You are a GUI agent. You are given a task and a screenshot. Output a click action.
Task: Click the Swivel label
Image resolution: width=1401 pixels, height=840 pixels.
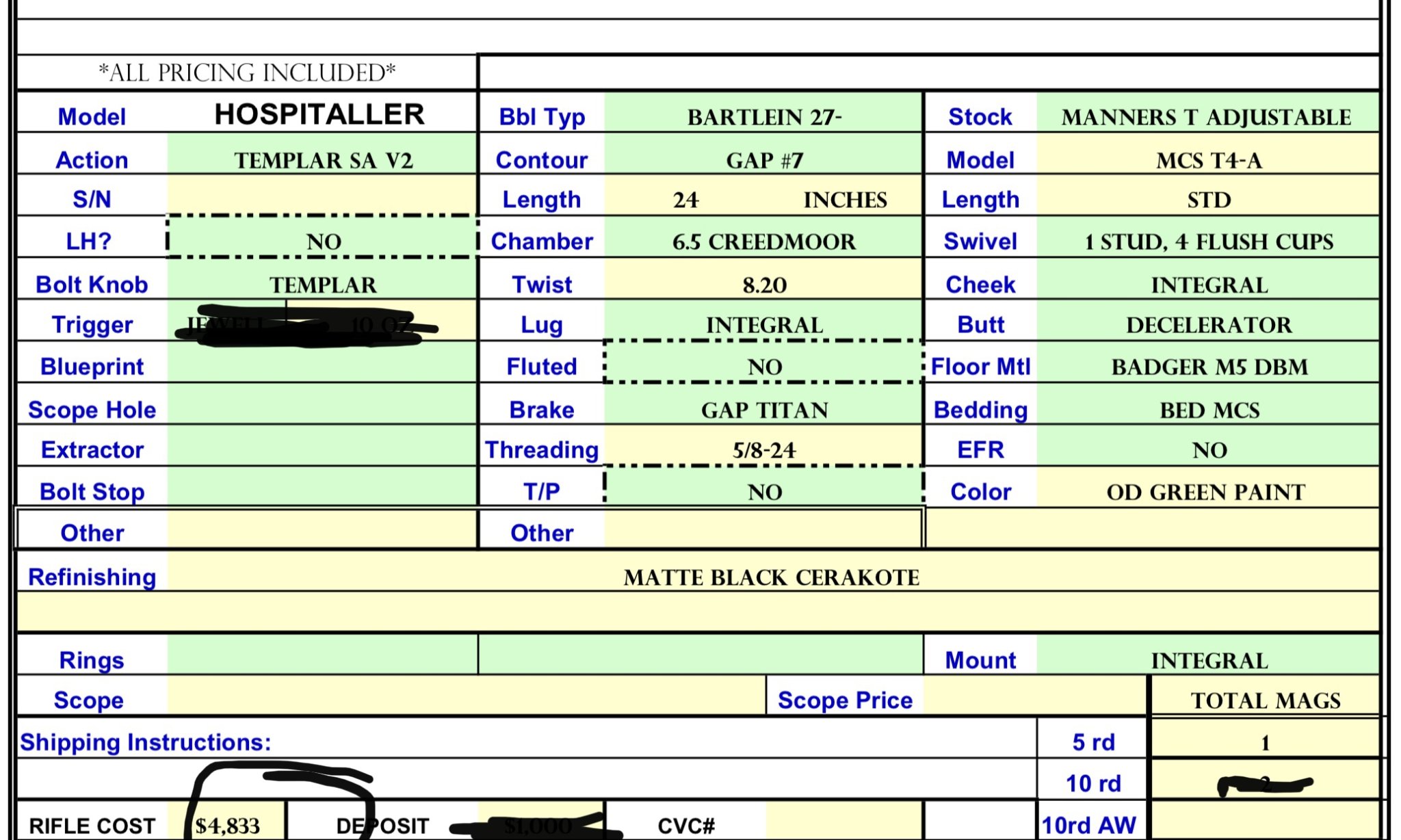coord(980,241)
